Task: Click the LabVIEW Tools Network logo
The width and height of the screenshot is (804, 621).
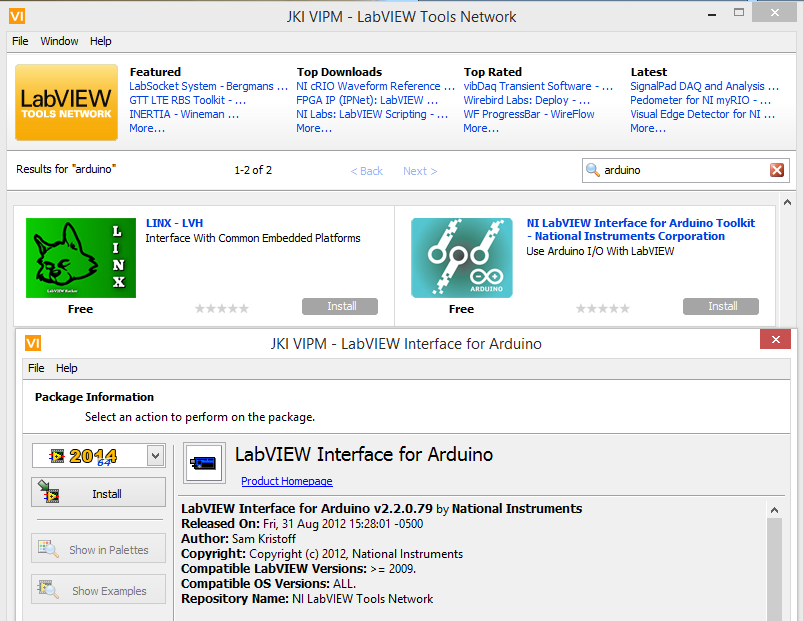Action: click(67, 103)
